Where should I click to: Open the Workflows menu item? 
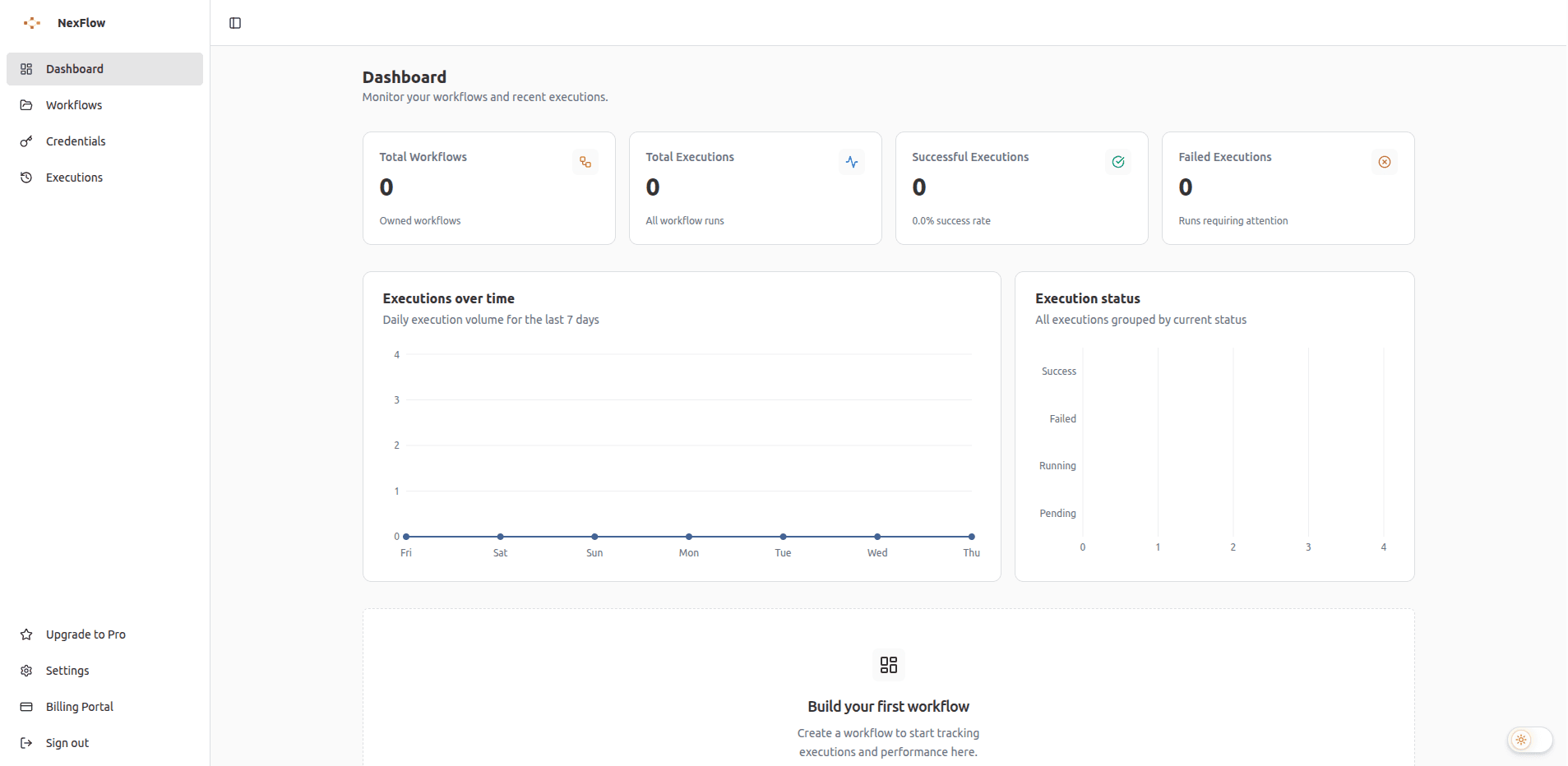pyautogui.click(x=104, y=105)
